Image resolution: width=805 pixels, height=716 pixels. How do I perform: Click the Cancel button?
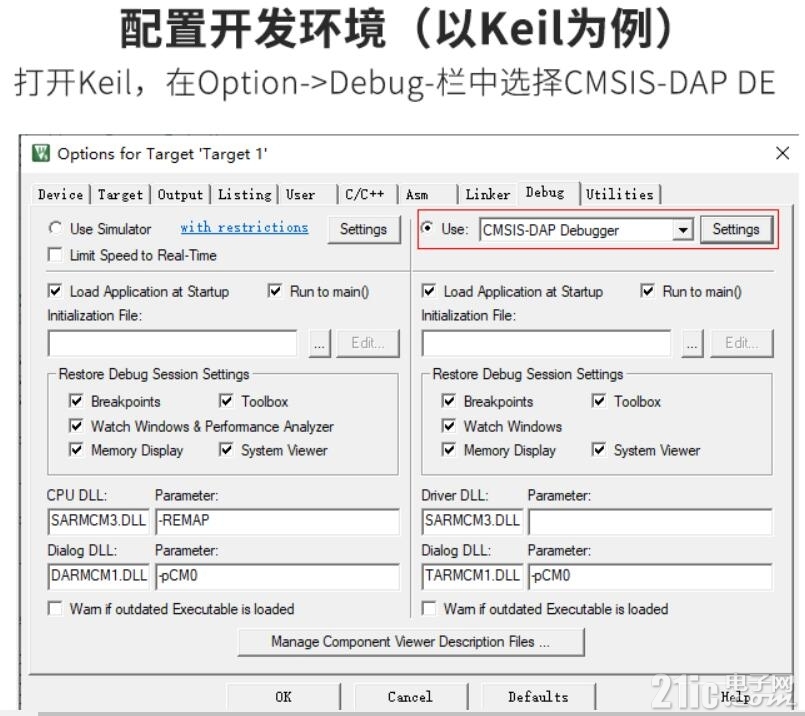[411, 697]
